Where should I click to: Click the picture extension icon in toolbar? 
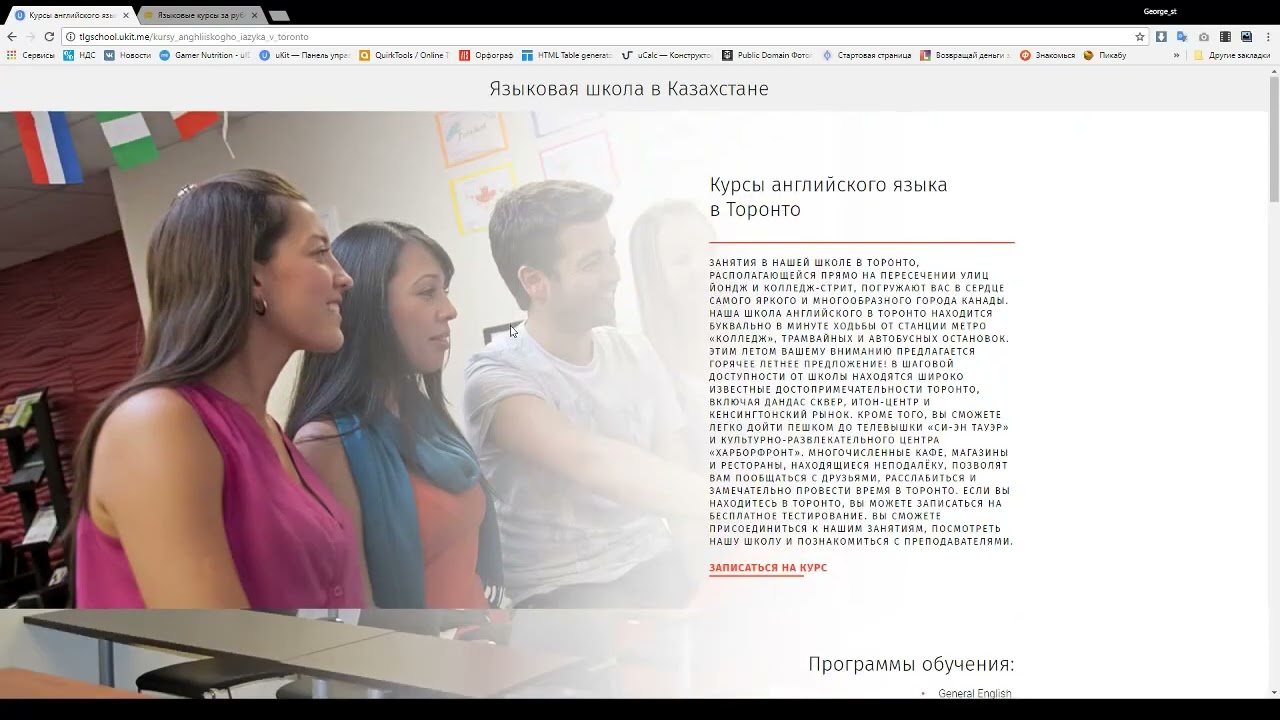[x=1246, y=36]
